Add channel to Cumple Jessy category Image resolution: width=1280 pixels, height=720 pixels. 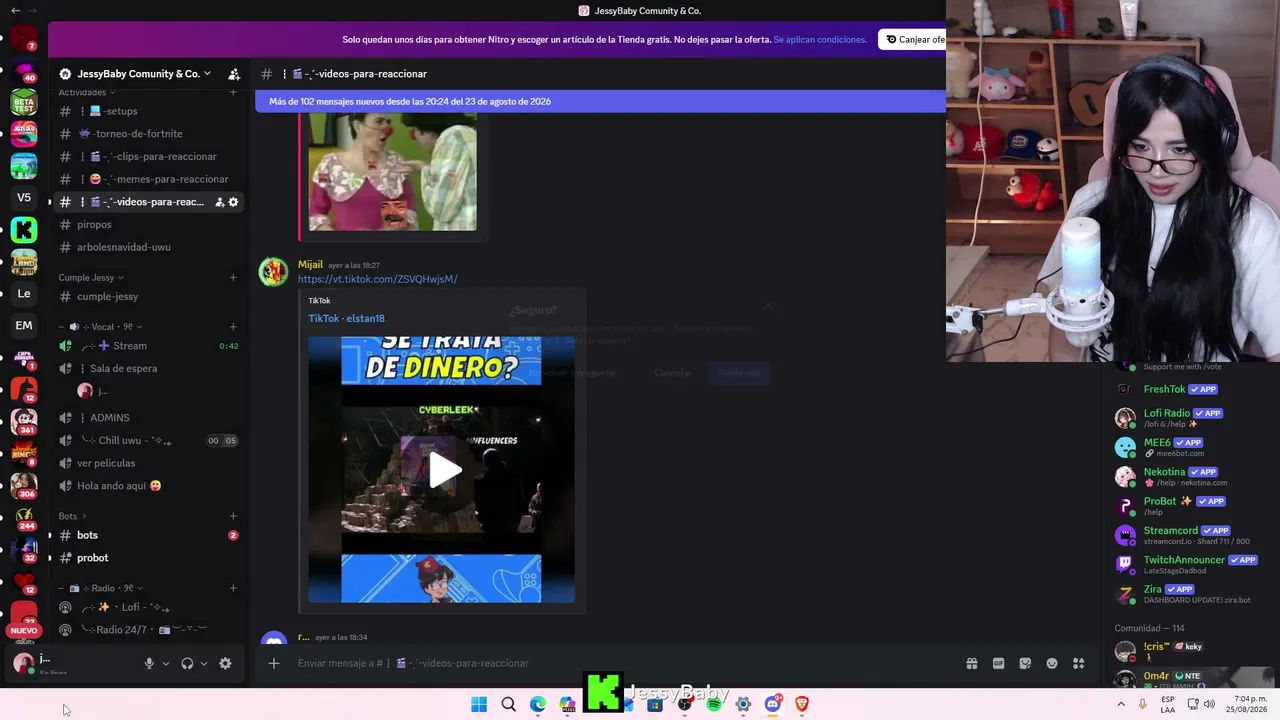point(233,277)
